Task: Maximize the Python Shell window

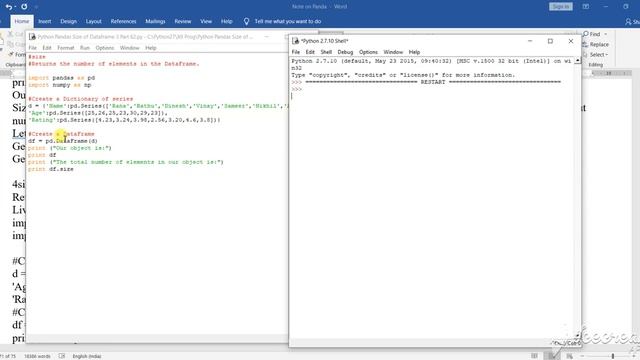Action: coord(550,41)
